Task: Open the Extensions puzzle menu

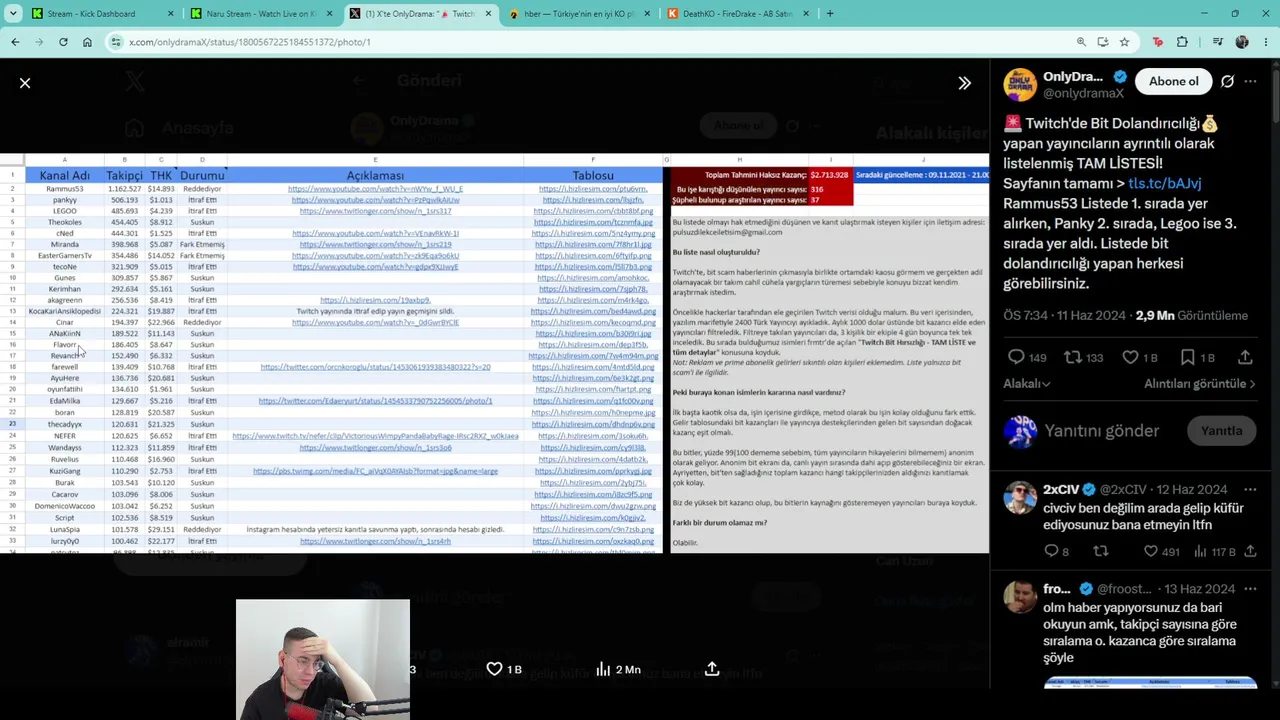Action: click(1182, 42)
